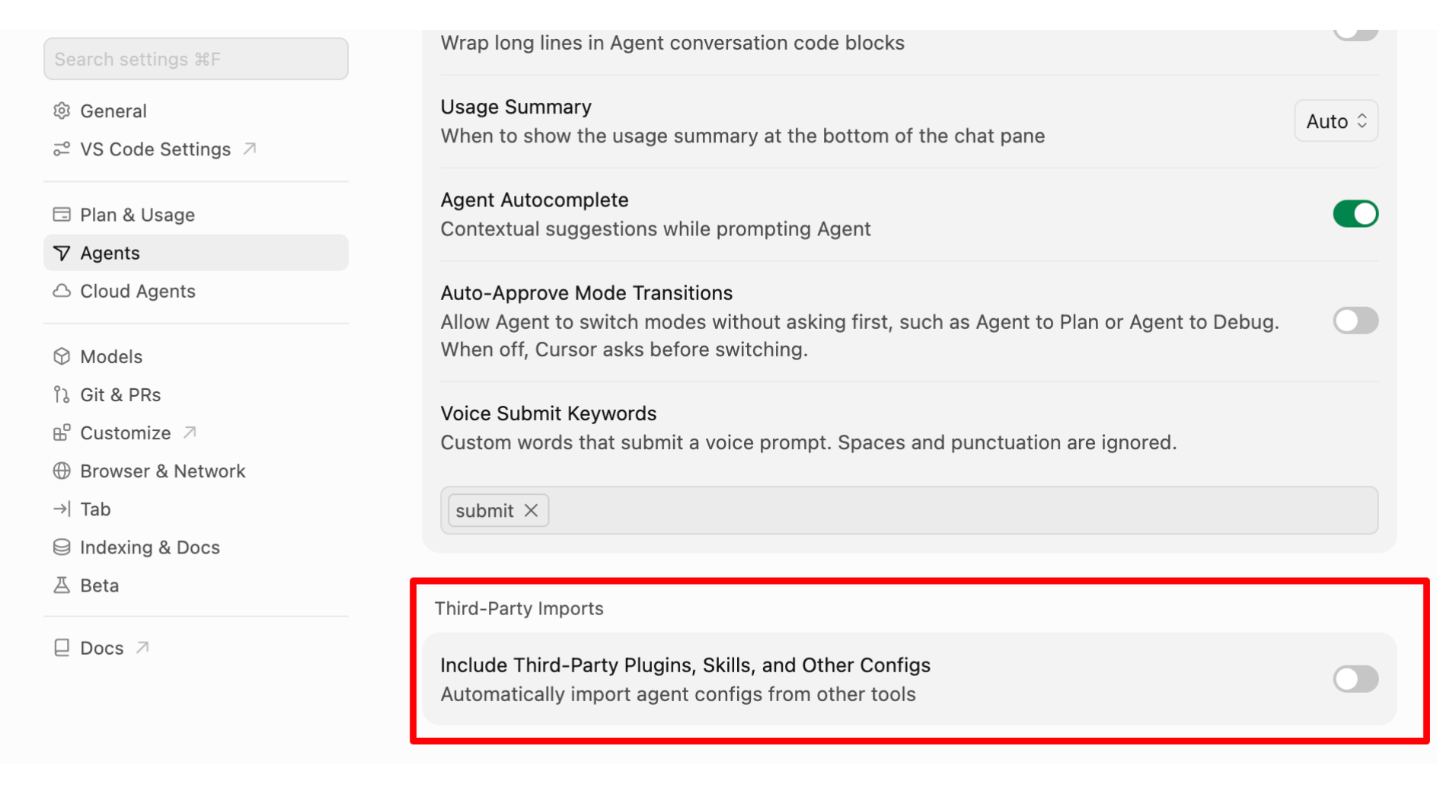
Task: Enable Include Third-Party Plugins toggle
Action: 1355,680
